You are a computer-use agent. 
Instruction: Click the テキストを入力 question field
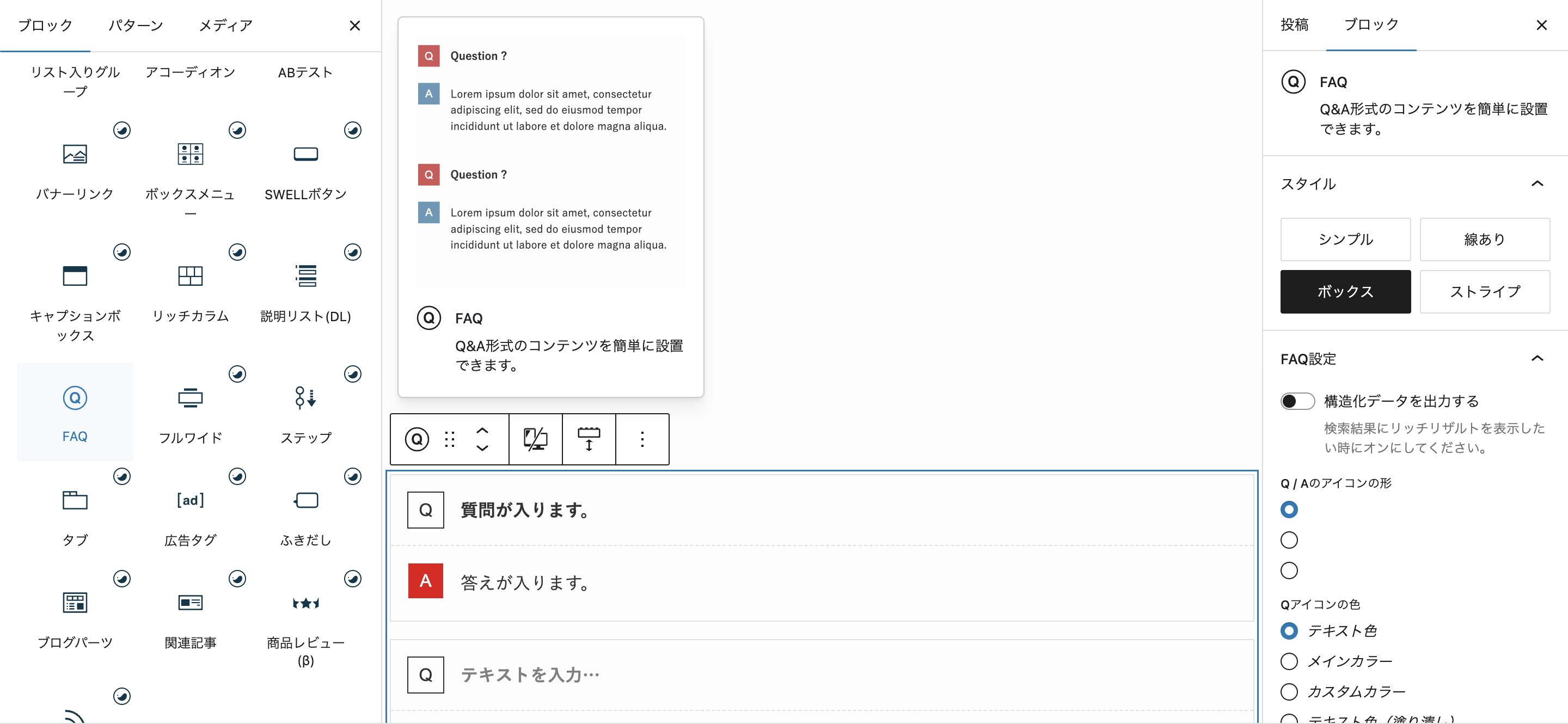[530, 674]
